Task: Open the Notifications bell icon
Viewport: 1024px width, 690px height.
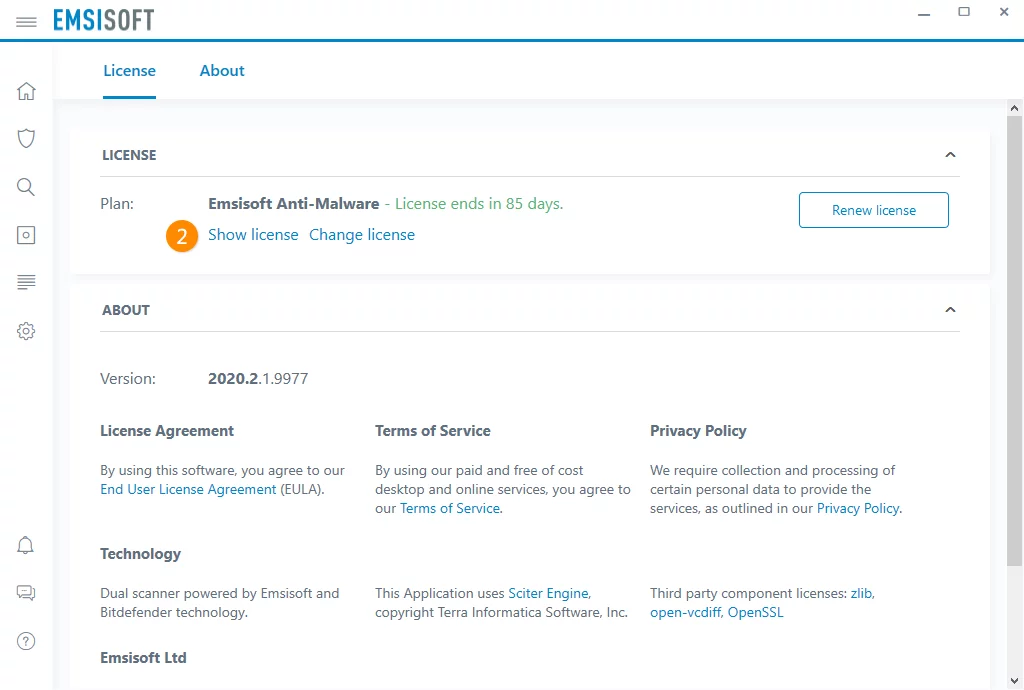Action: point(25,545)
